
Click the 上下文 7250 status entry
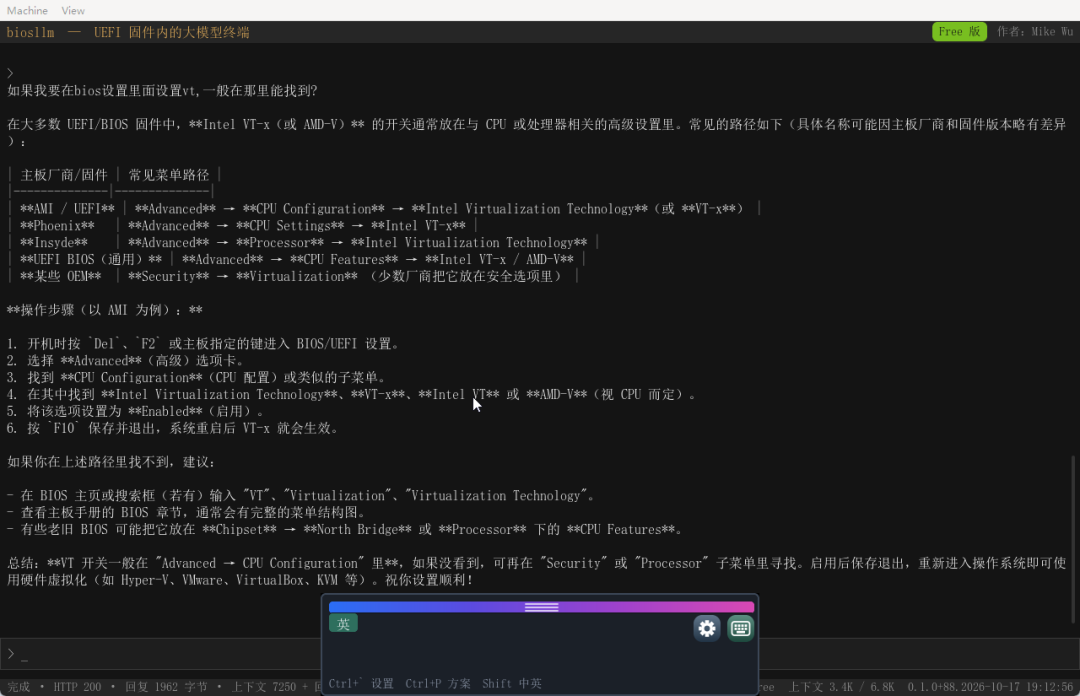point(263,687)
